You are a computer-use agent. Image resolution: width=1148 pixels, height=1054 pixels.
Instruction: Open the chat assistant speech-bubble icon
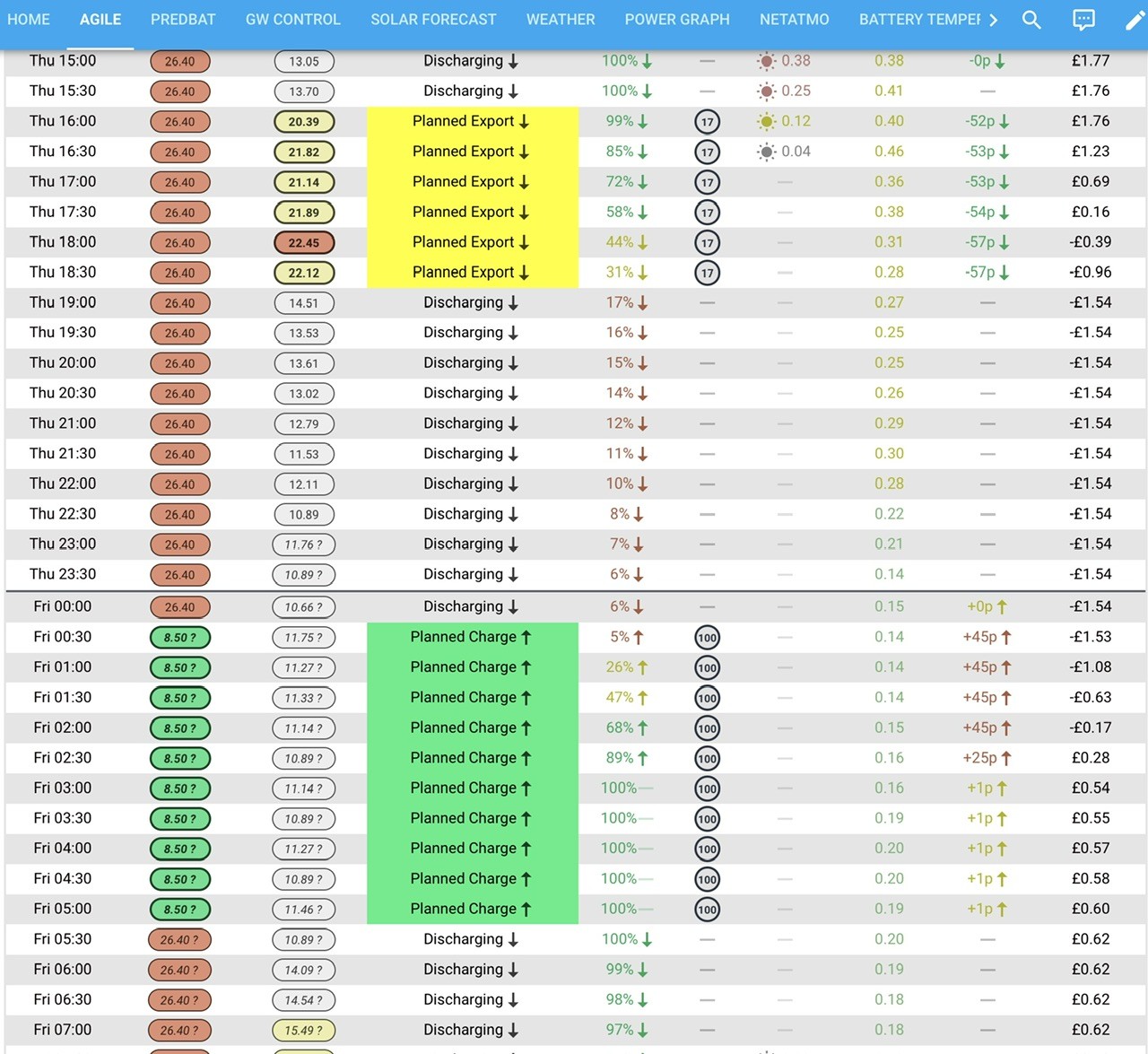(1083, 20)
